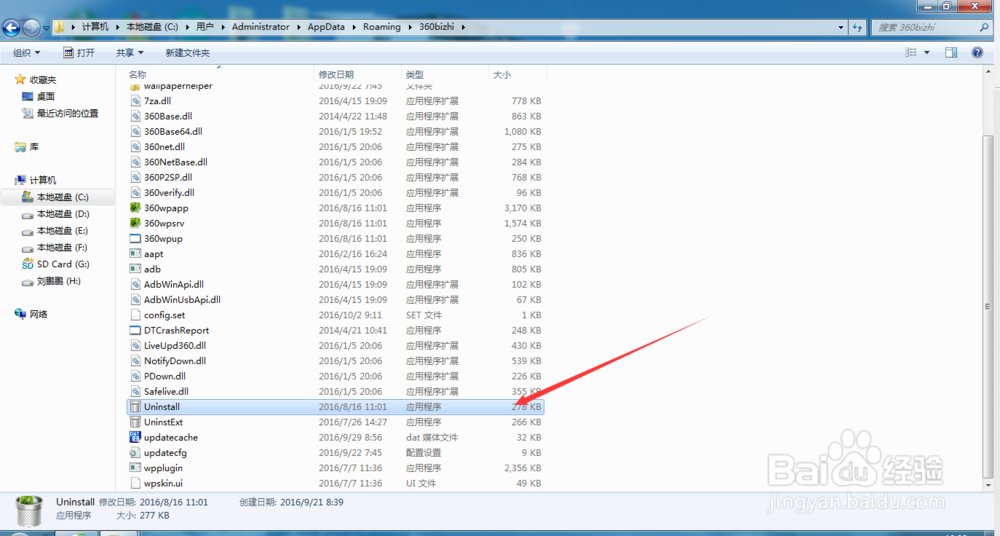Click the change view icon
Viewport: 1000px width, 536px height.
911,52
